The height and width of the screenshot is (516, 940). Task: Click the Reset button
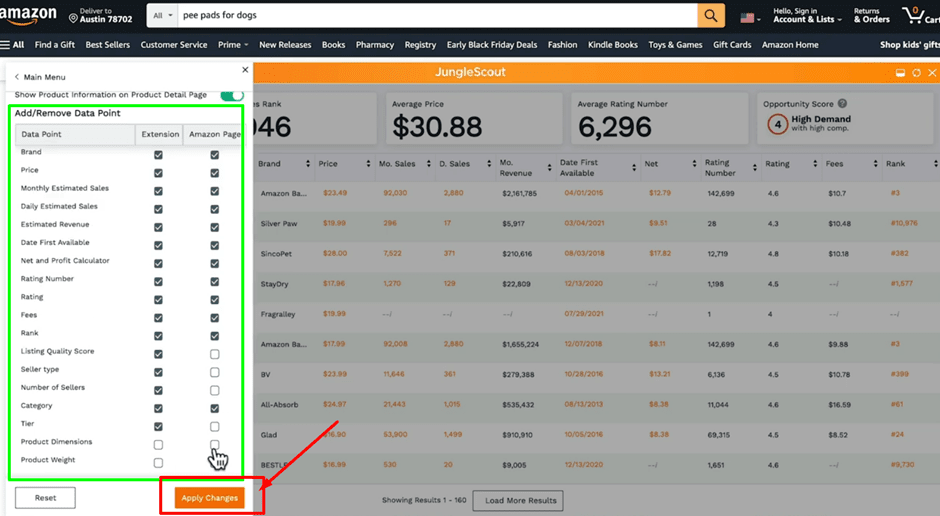(45, 498)
